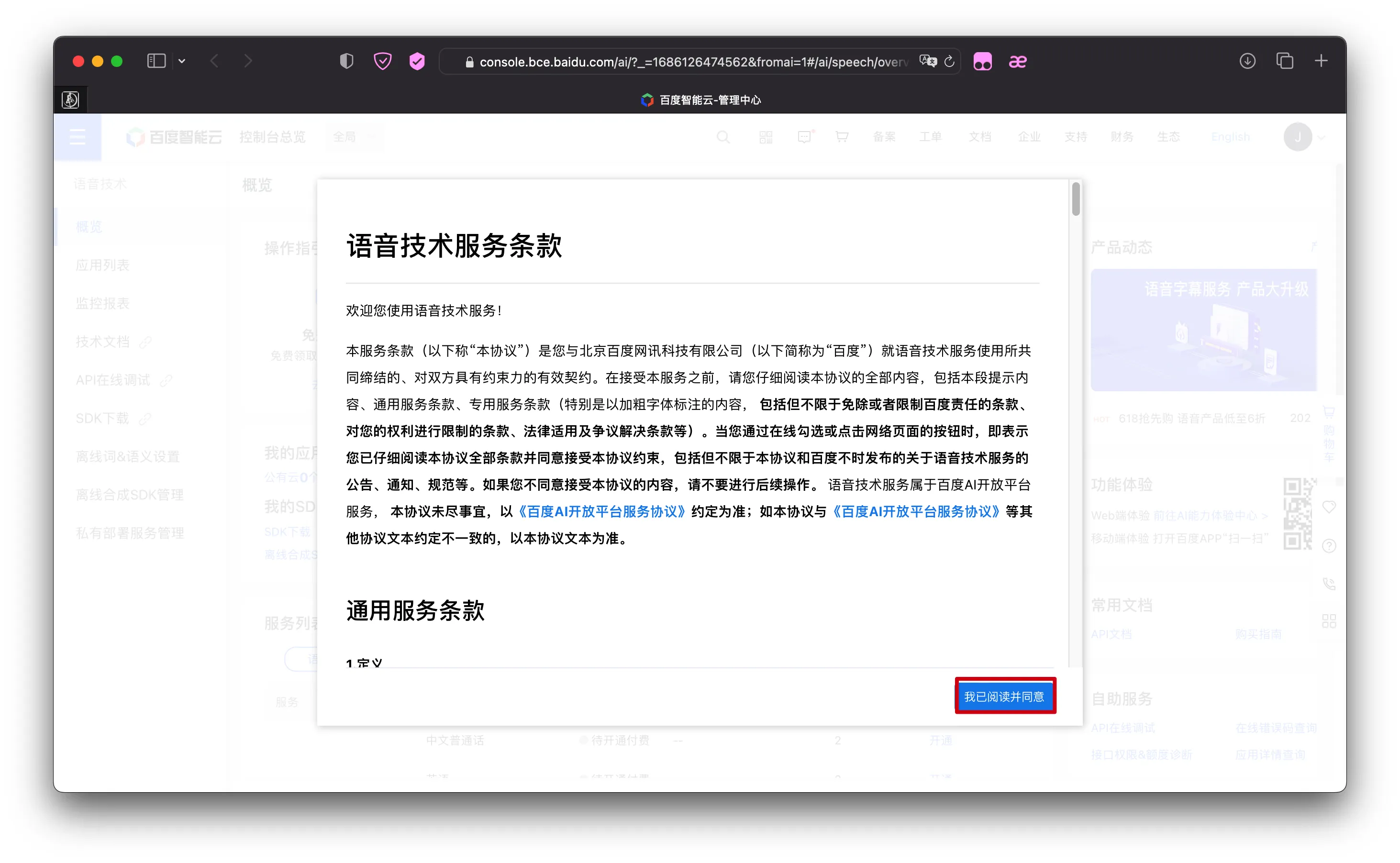
Task: Click the 我已阅读并同意 button
Action: tap(1005, 697)
